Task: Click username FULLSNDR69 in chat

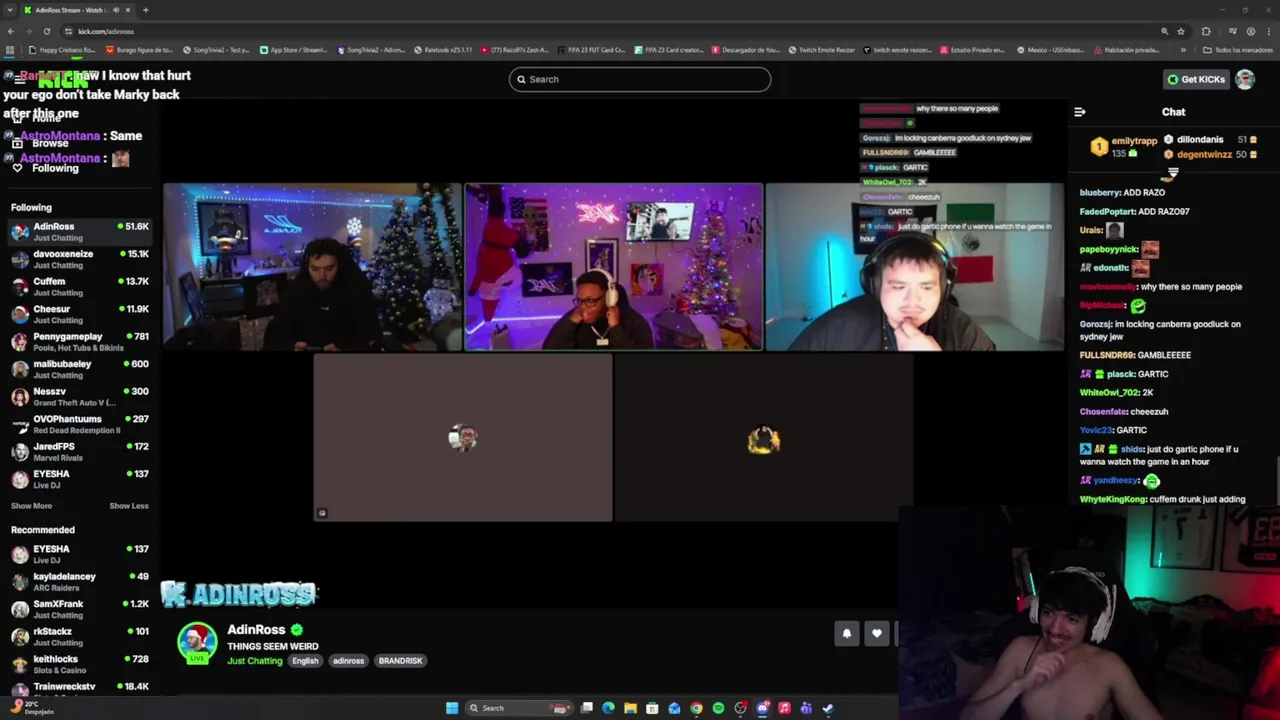Action: click(x=1107, y=355)
